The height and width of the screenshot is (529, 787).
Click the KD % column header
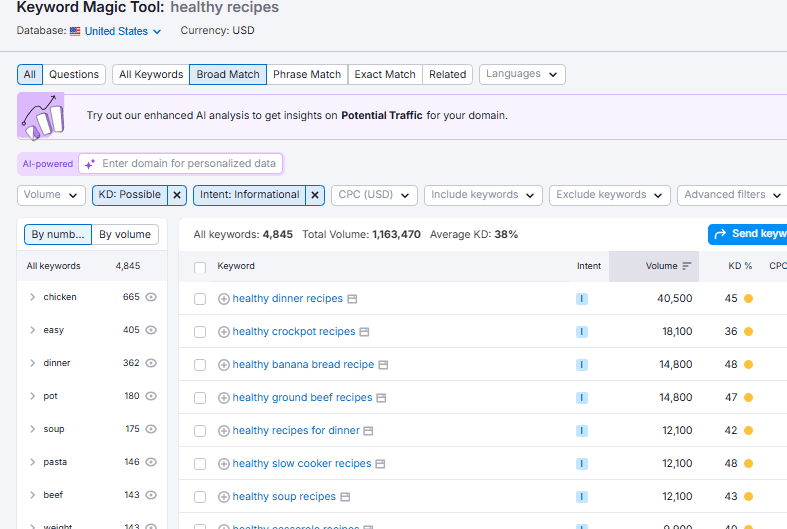click(740, 266)
